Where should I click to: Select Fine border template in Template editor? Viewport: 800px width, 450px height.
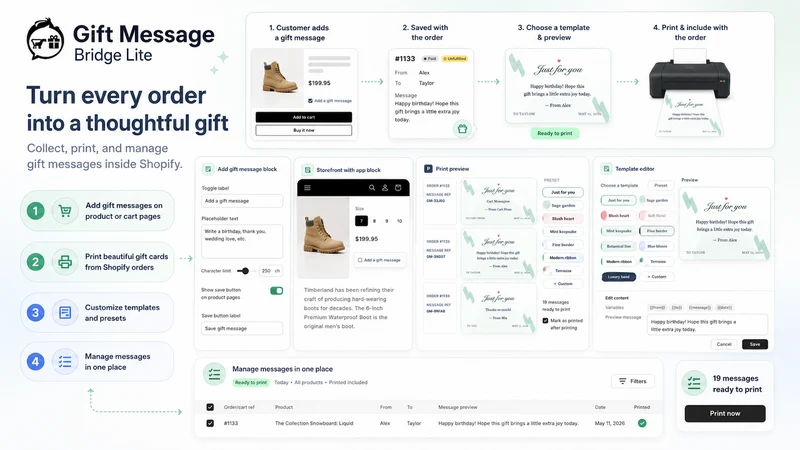(x=657, y=231)
